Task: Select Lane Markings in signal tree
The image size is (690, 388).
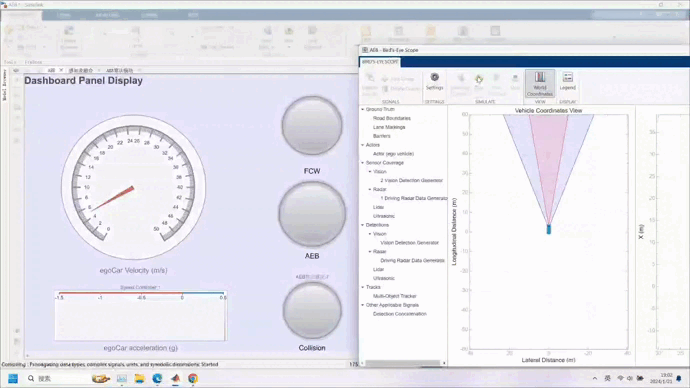Action: [389, 127]
